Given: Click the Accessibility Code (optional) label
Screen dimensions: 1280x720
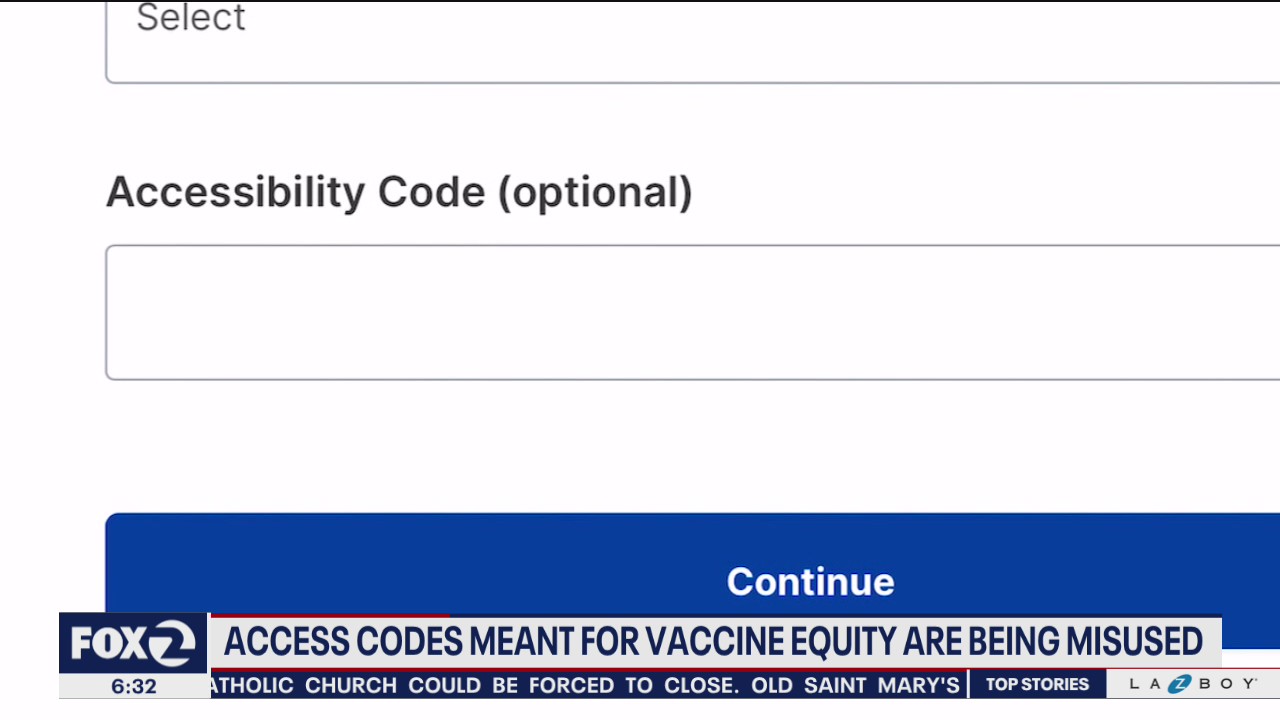Looking at the screenshot, I should coord(399,192).
